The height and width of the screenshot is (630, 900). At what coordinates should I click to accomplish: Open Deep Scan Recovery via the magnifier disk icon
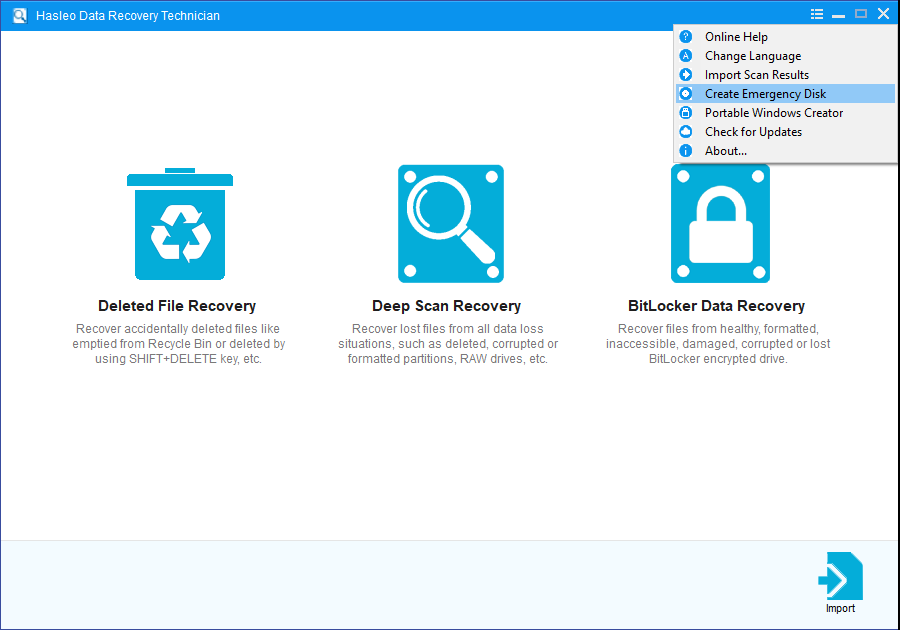coord(450,222)
